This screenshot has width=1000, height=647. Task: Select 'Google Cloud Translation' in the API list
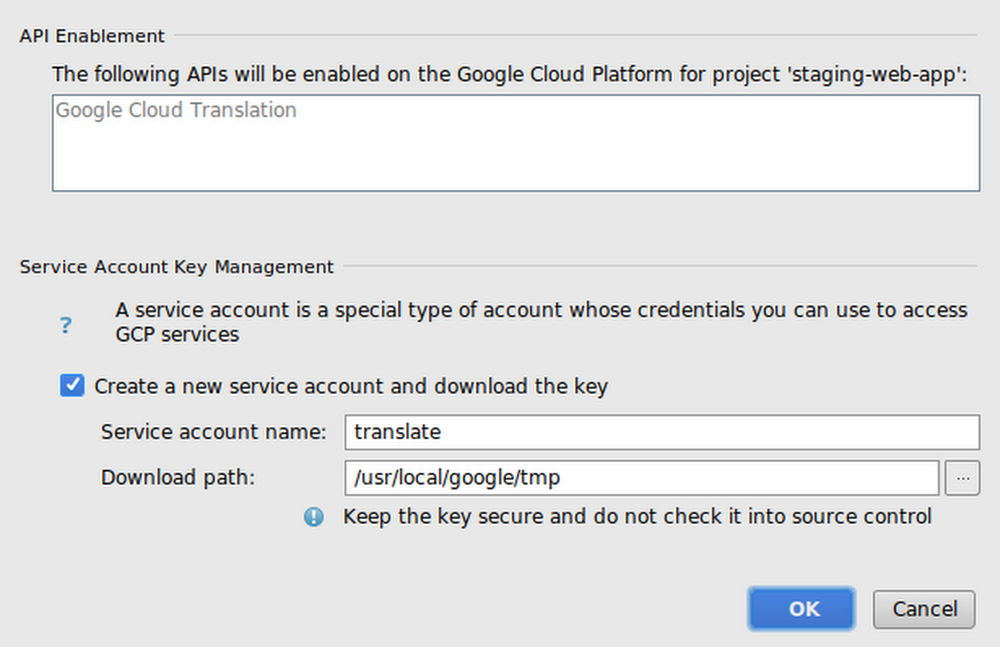[x=176, y=110]
